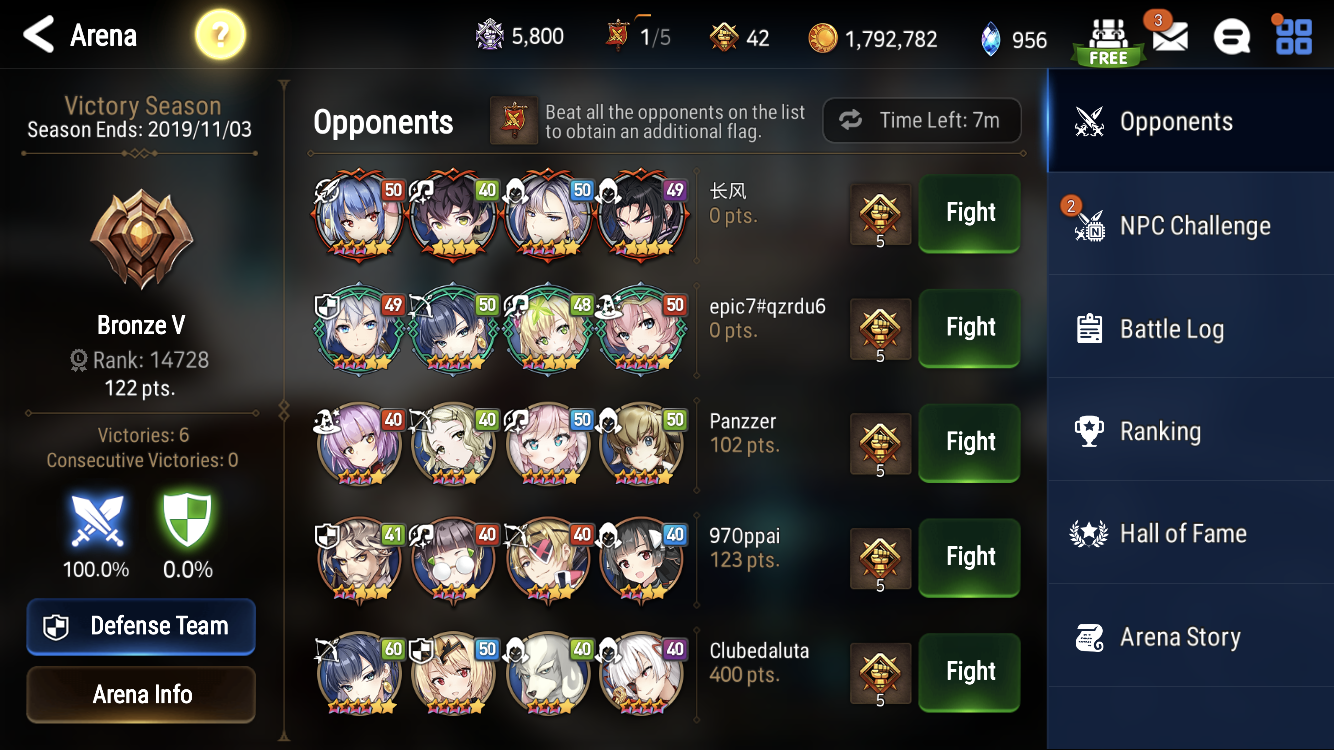Select the Ranking tab
This screenshot has height=750, width=1334.
click(1190, 431)
